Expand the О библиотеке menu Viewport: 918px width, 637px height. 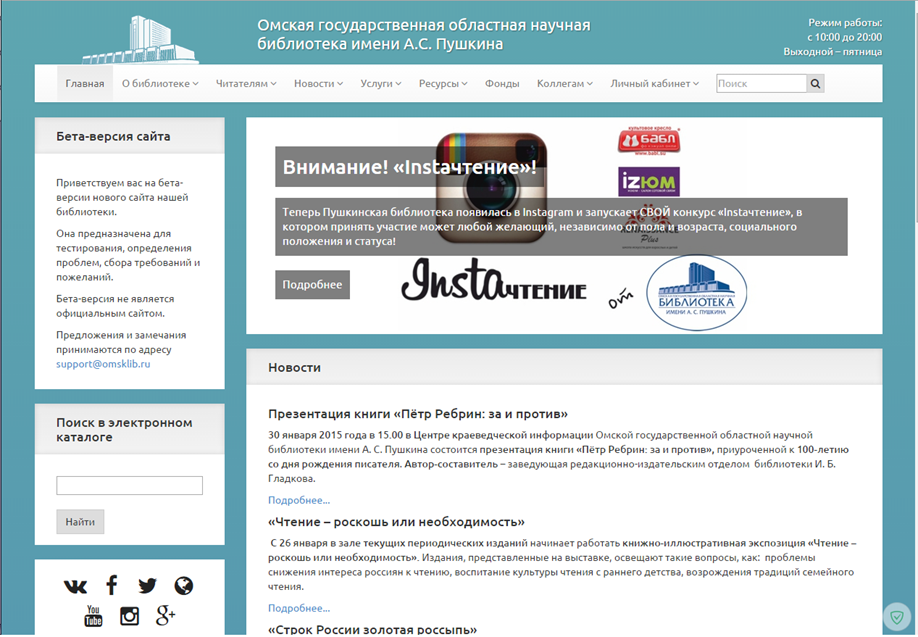pyautogui.click(x=160, y=84)
